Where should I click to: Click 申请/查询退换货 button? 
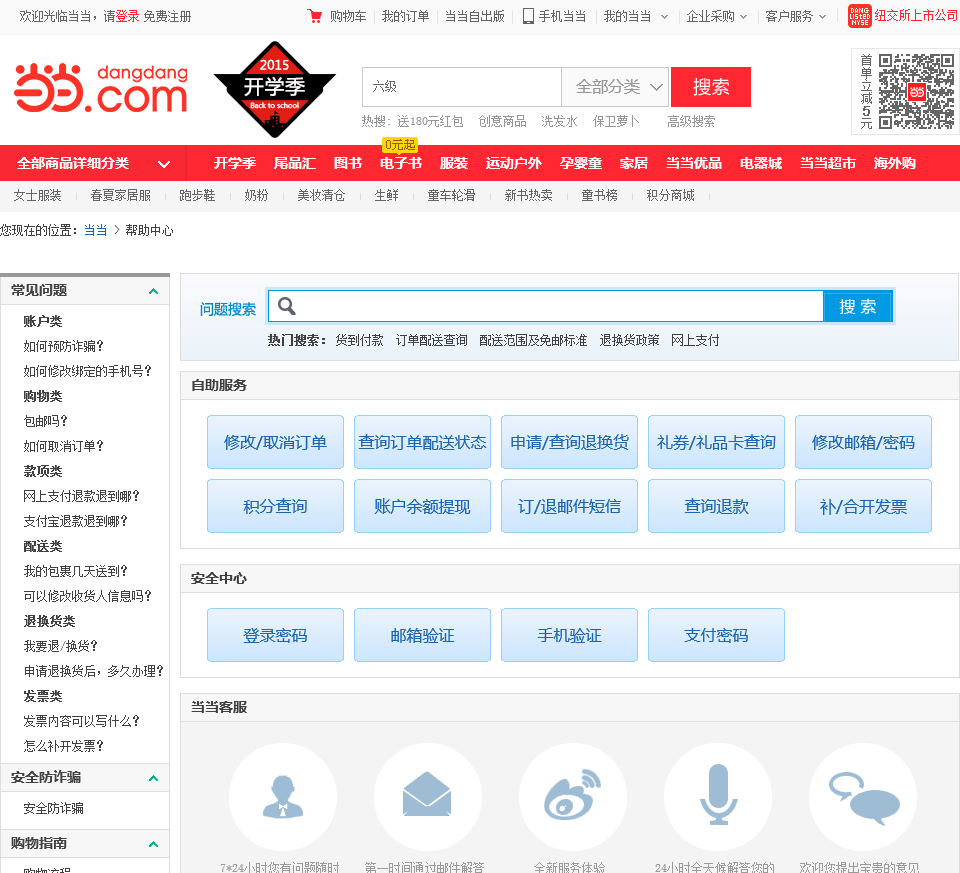click(569, 442)
